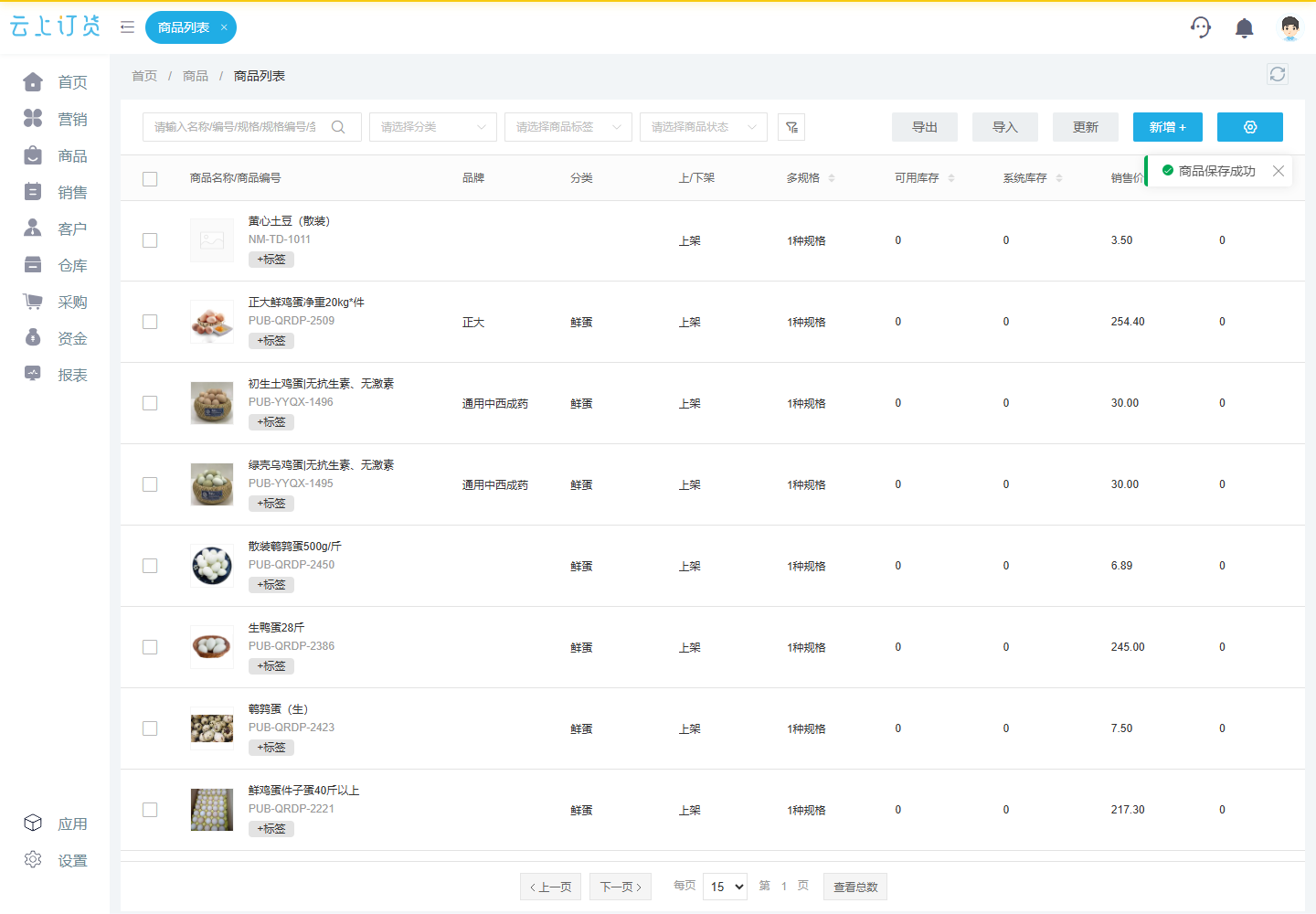This screenshot has height=914, width=1316.
Task: Check the 正大鲜鸡蛋净重20kg*件 row checkbox
Action: click(x=150, y=322)
